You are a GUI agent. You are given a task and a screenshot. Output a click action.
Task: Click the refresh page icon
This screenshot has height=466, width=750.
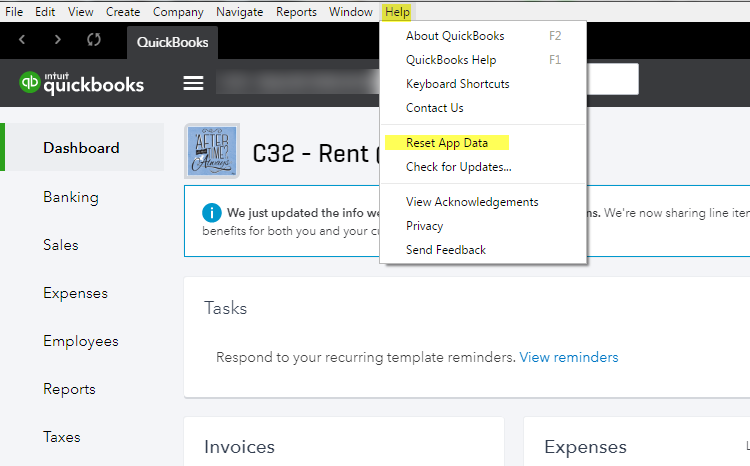click(94, 40)
